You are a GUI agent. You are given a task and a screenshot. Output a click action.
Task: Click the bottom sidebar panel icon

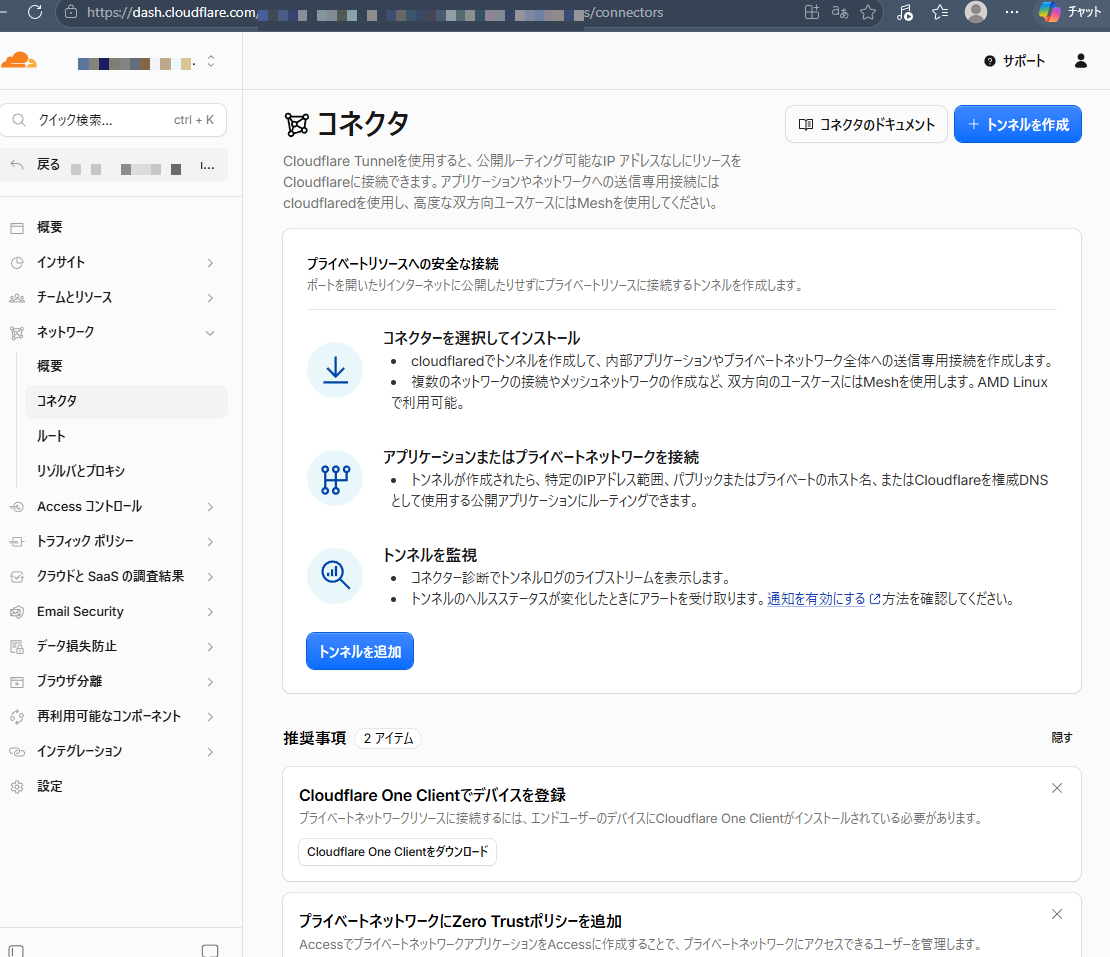point(210,951)
